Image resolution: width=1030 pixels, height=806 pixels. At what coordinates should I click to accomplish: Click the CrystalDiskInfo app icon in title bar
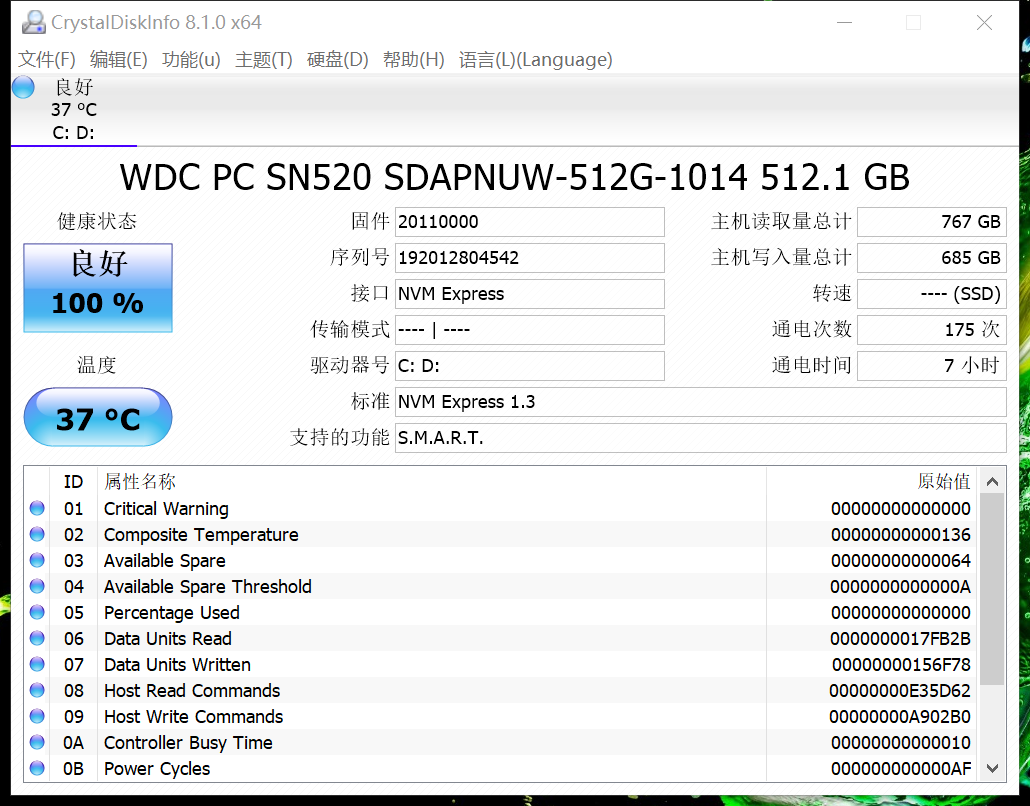33,22
